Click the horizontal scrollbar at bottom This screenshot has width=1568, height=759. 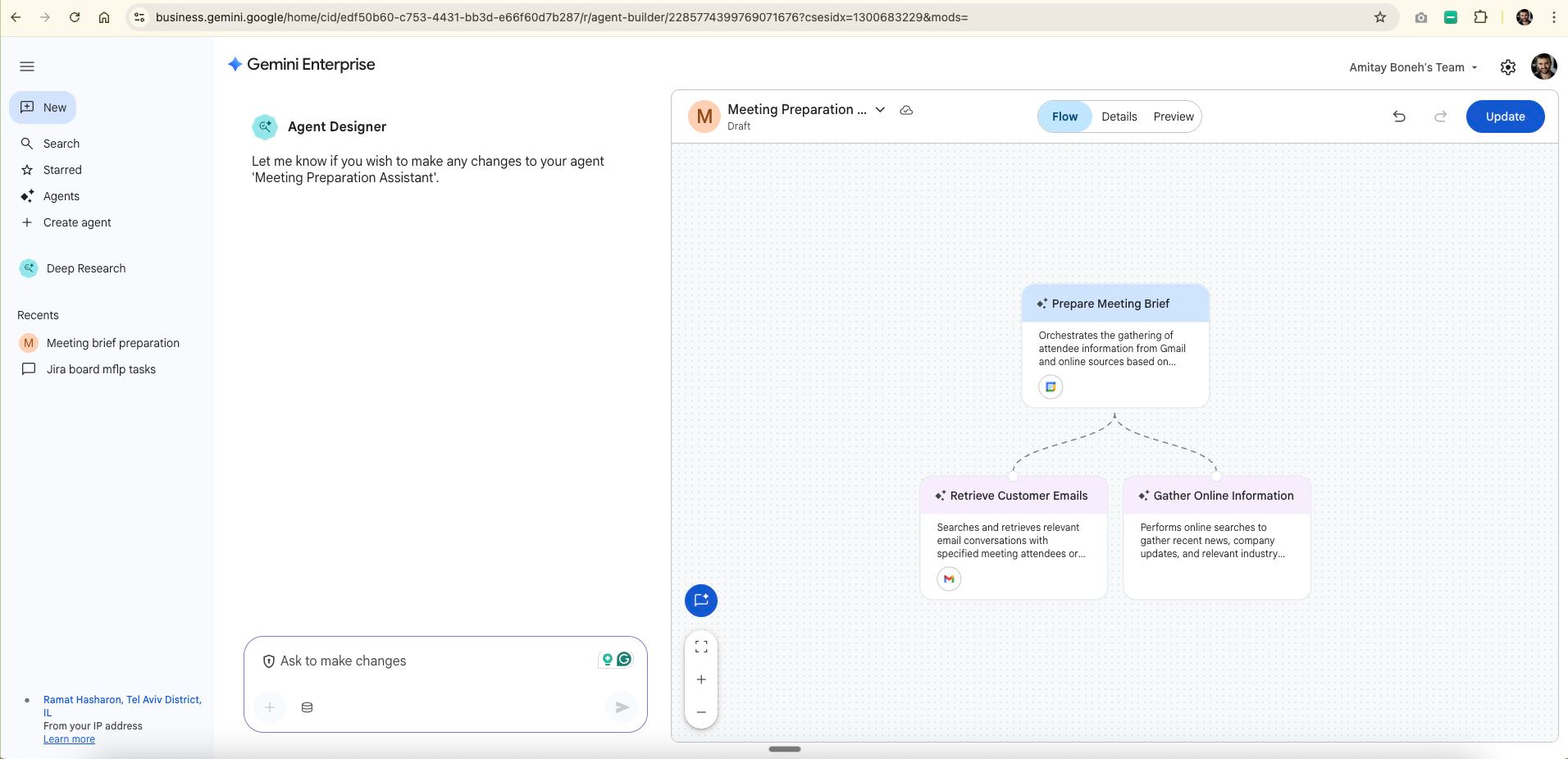785,749
